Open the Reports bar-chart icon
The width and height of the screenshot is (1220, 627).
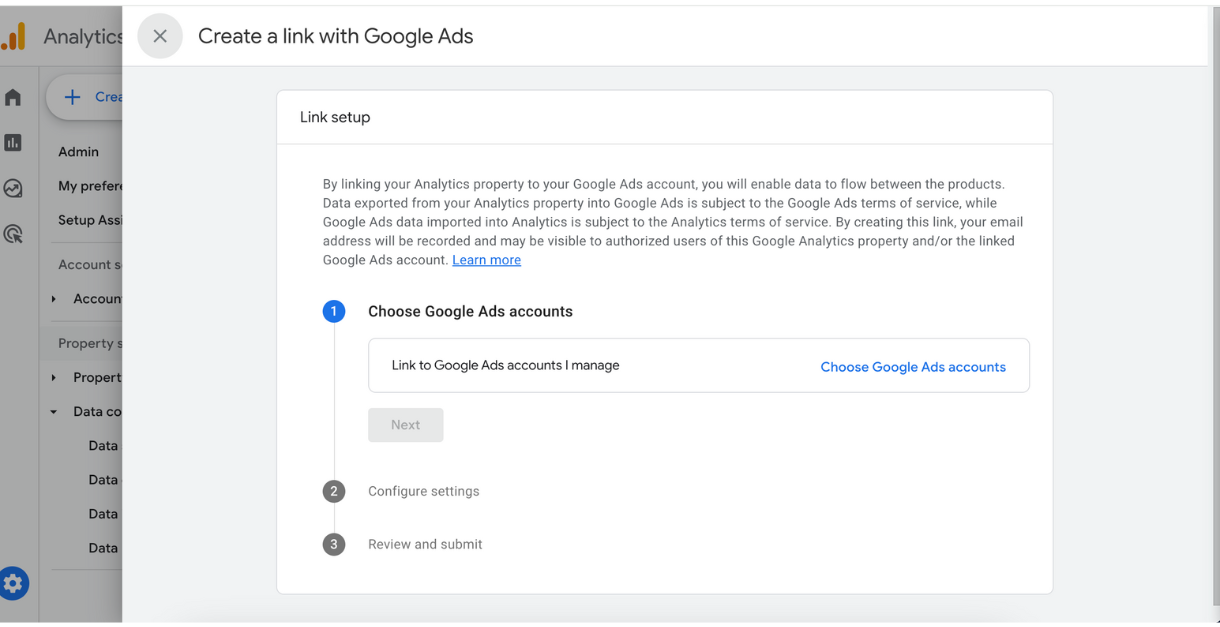pos(13,143)
